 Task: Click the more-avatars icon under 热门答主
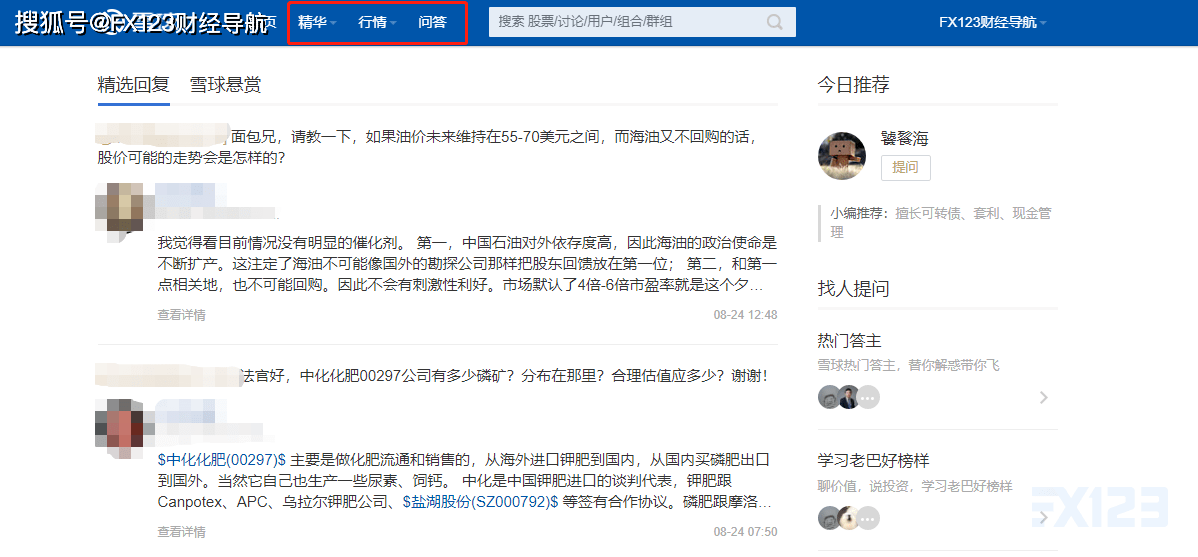[868, 397]
